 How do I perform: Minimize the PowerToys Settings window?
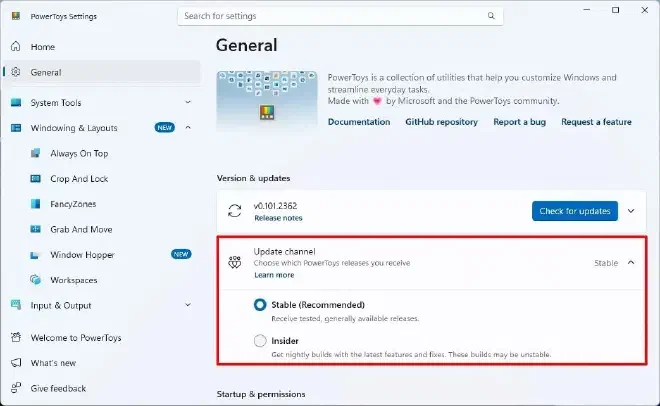click(x=587, y=10)
